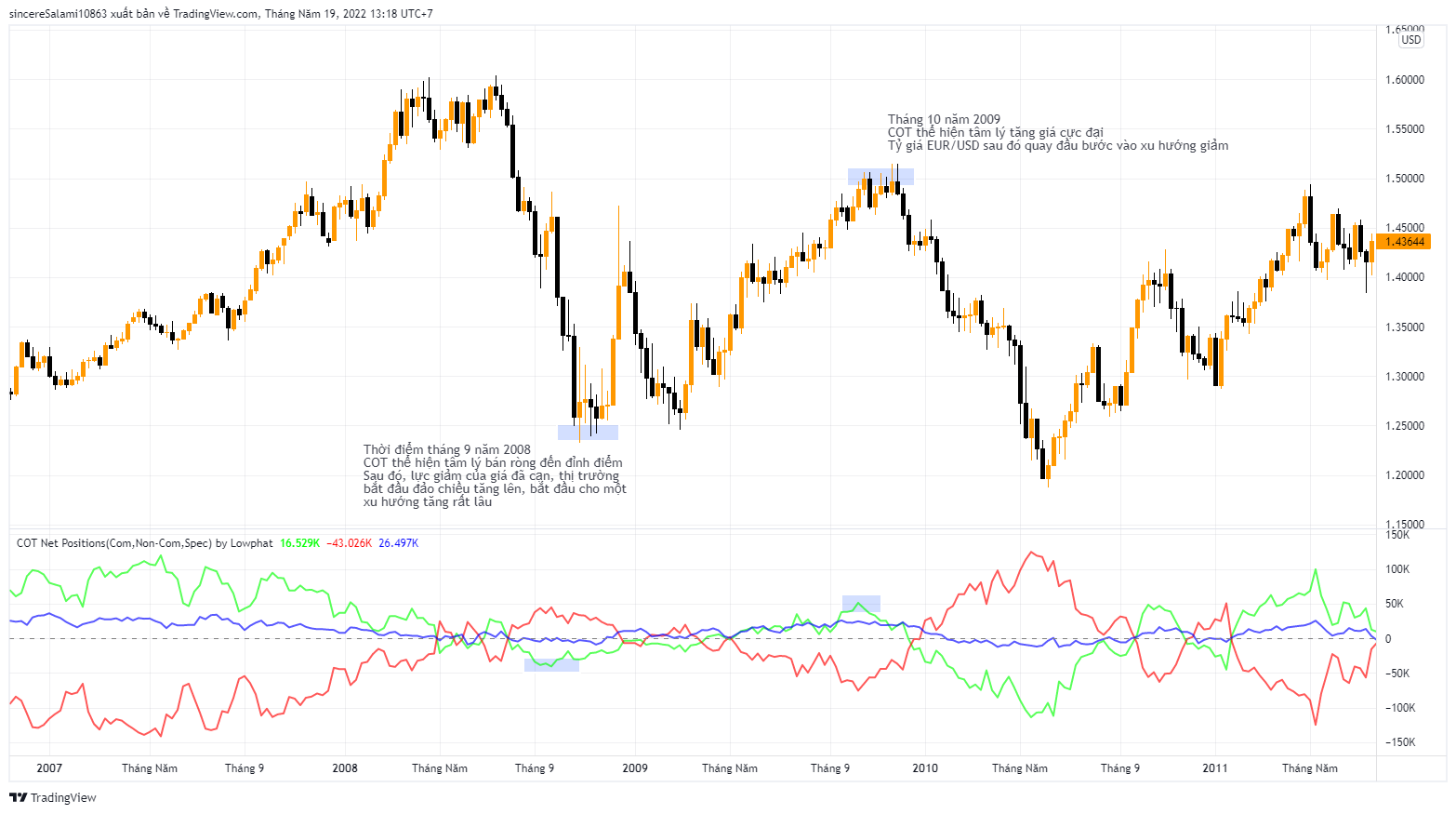Click the −100K label on the indicator axis
Viewport: 1456px width, 814px height.
coord(1400,708)
